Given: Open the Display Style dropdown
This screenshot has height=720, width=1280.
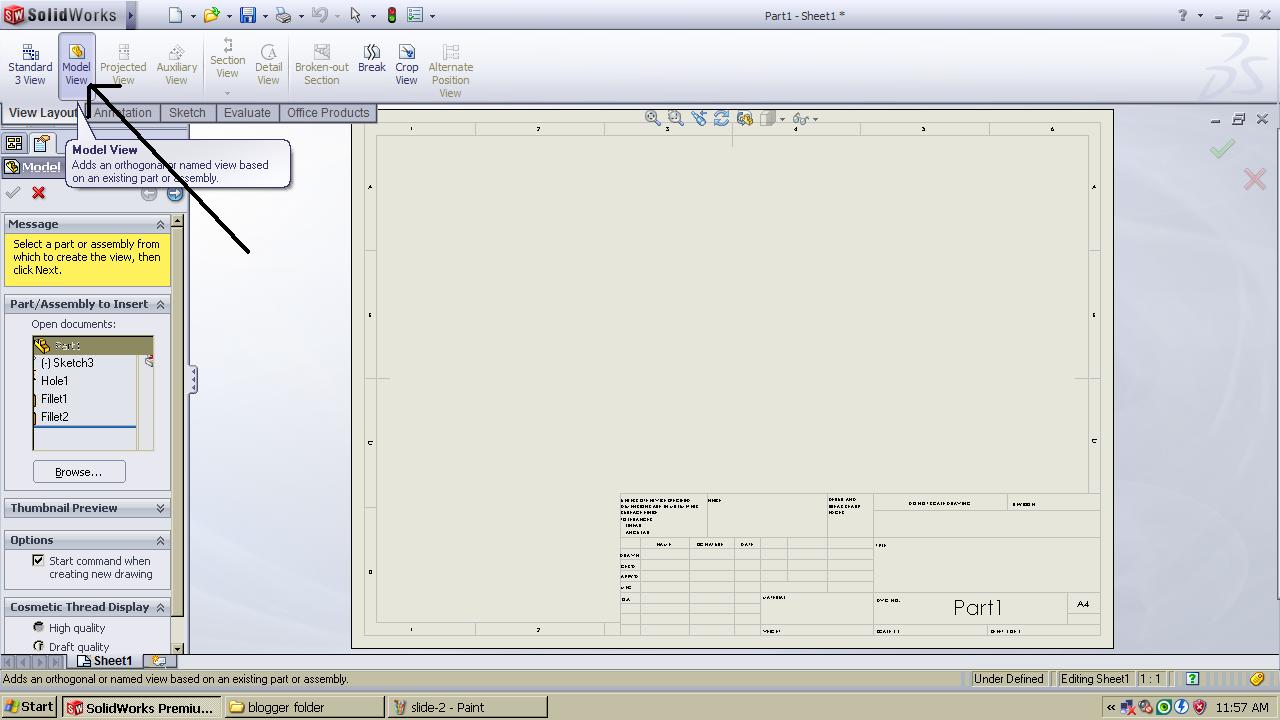Looking at the screenshot, I should pos(782,119).
